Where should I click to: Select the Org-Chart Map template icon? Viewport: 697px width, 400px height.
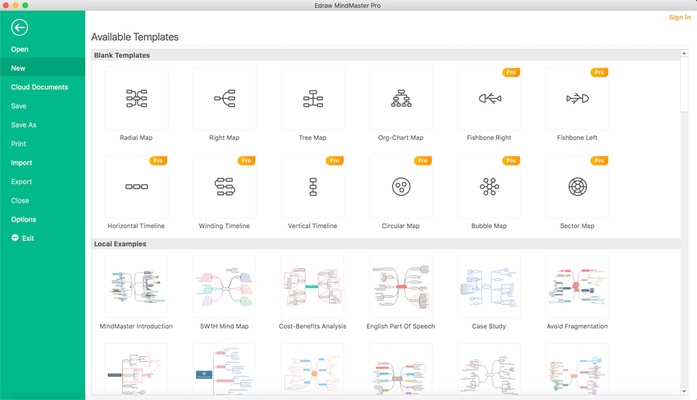click(401, 98)
